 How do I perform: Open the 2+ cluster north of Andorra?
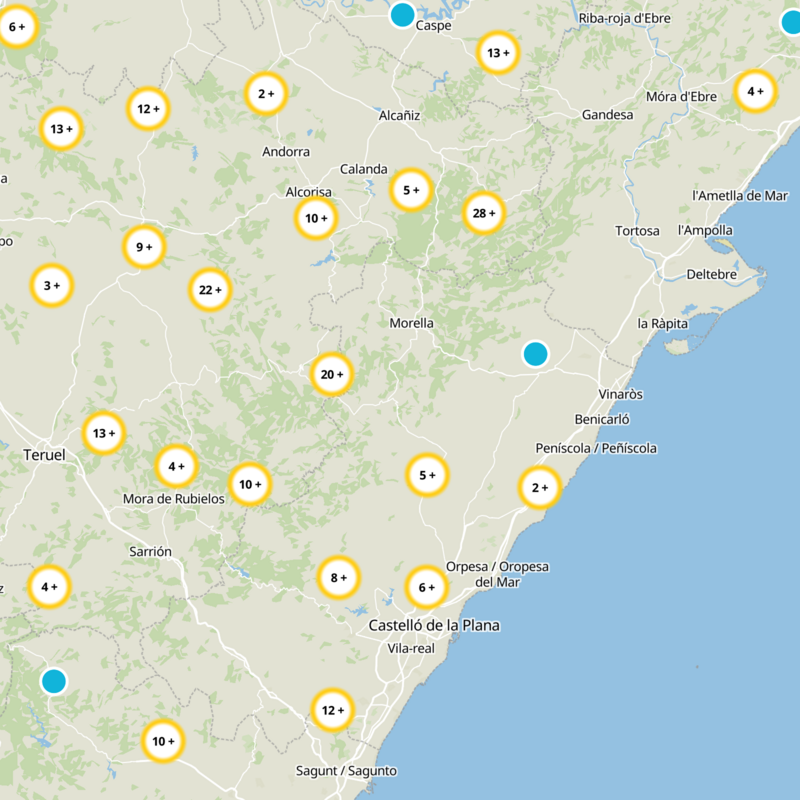click(x=266, y=94)
